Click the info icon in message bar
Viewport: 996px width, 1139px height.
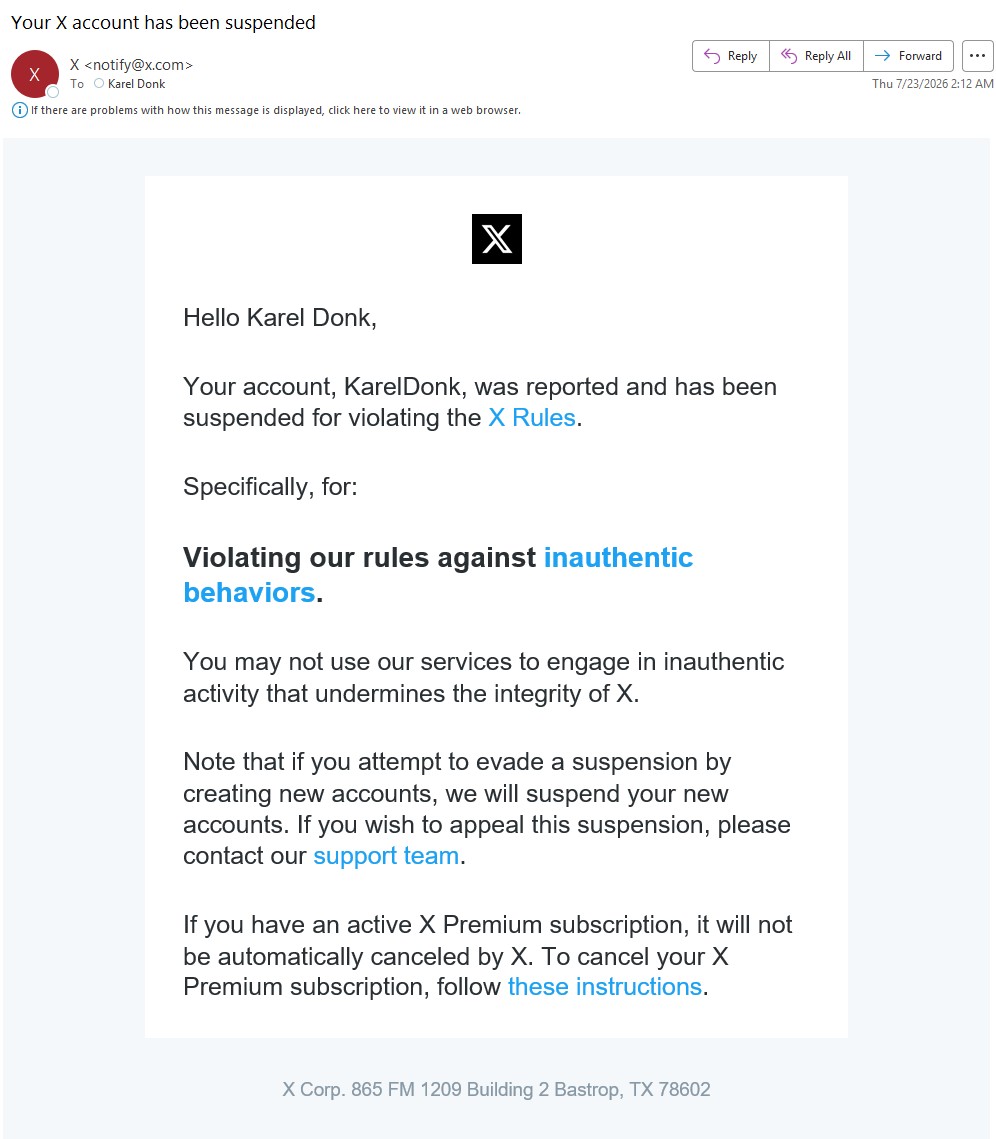tap(20, 110)
